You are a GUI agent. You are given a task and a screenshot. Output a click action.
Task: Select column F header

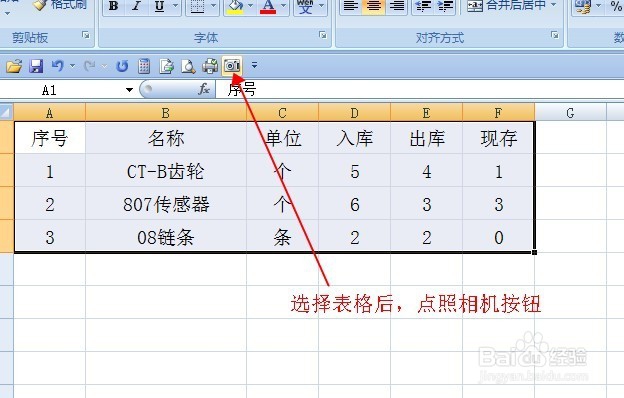pyautogui.click(x=498, y=113)
